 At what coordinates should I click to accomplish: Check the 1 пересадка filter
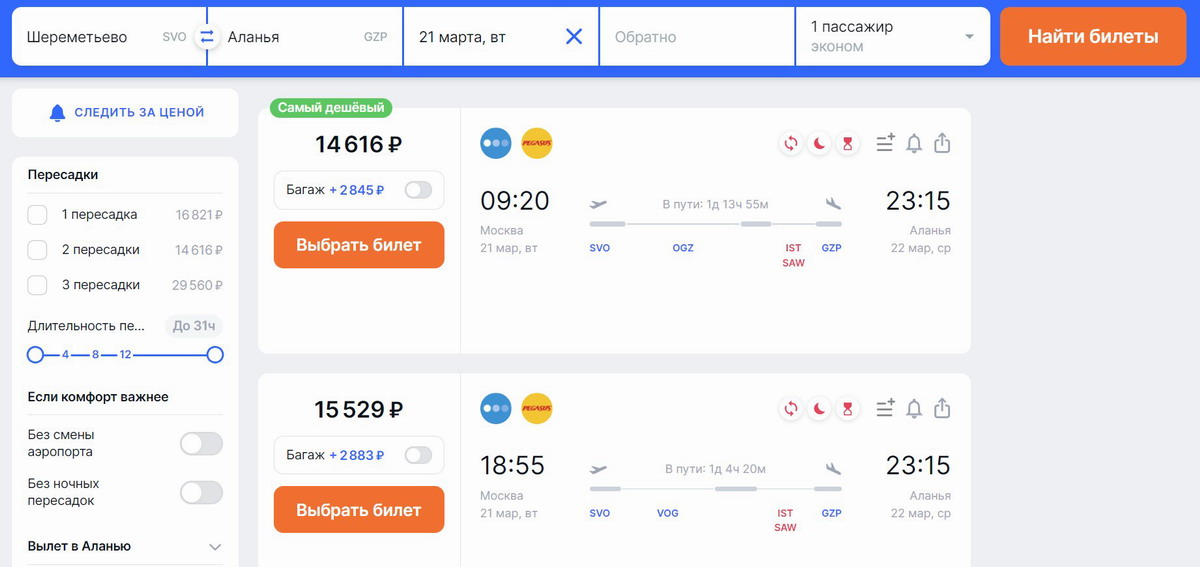tap(38, 215)
